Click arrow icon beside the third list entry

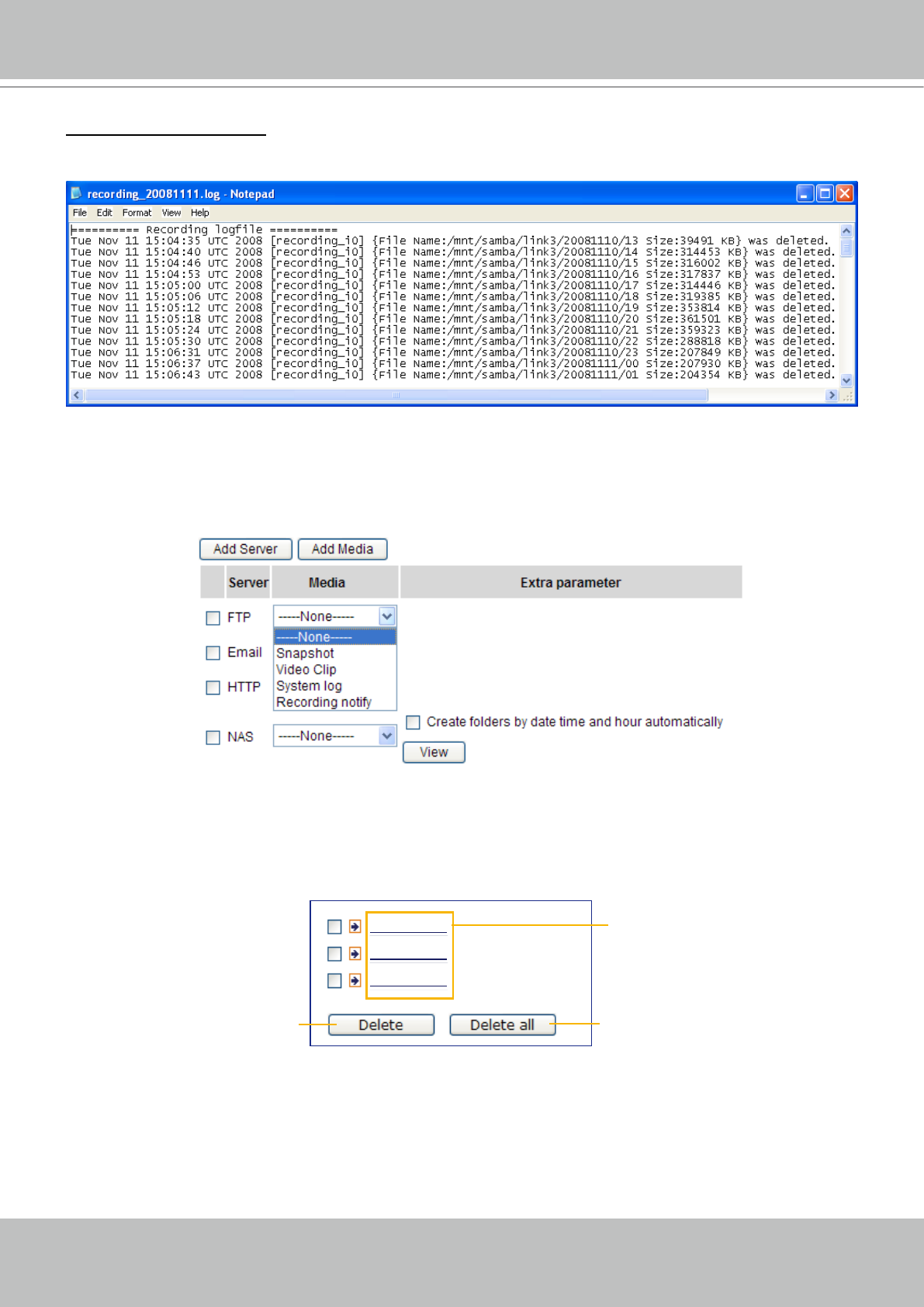point(355,981)
